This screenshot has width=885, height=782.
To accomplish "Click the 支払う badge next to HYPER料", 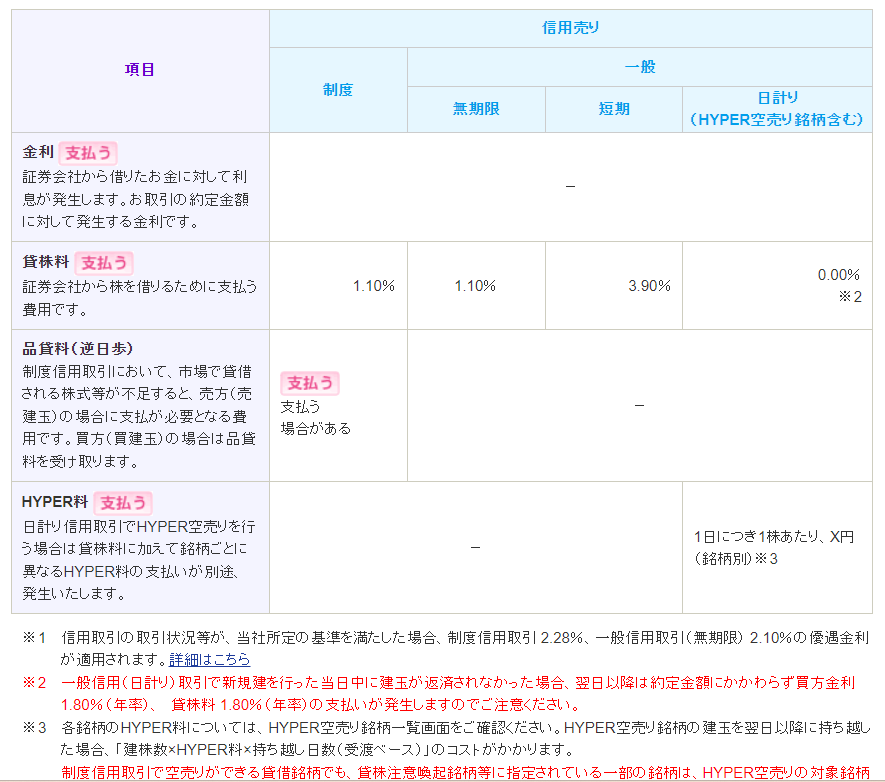I will (x=123, y=503).
